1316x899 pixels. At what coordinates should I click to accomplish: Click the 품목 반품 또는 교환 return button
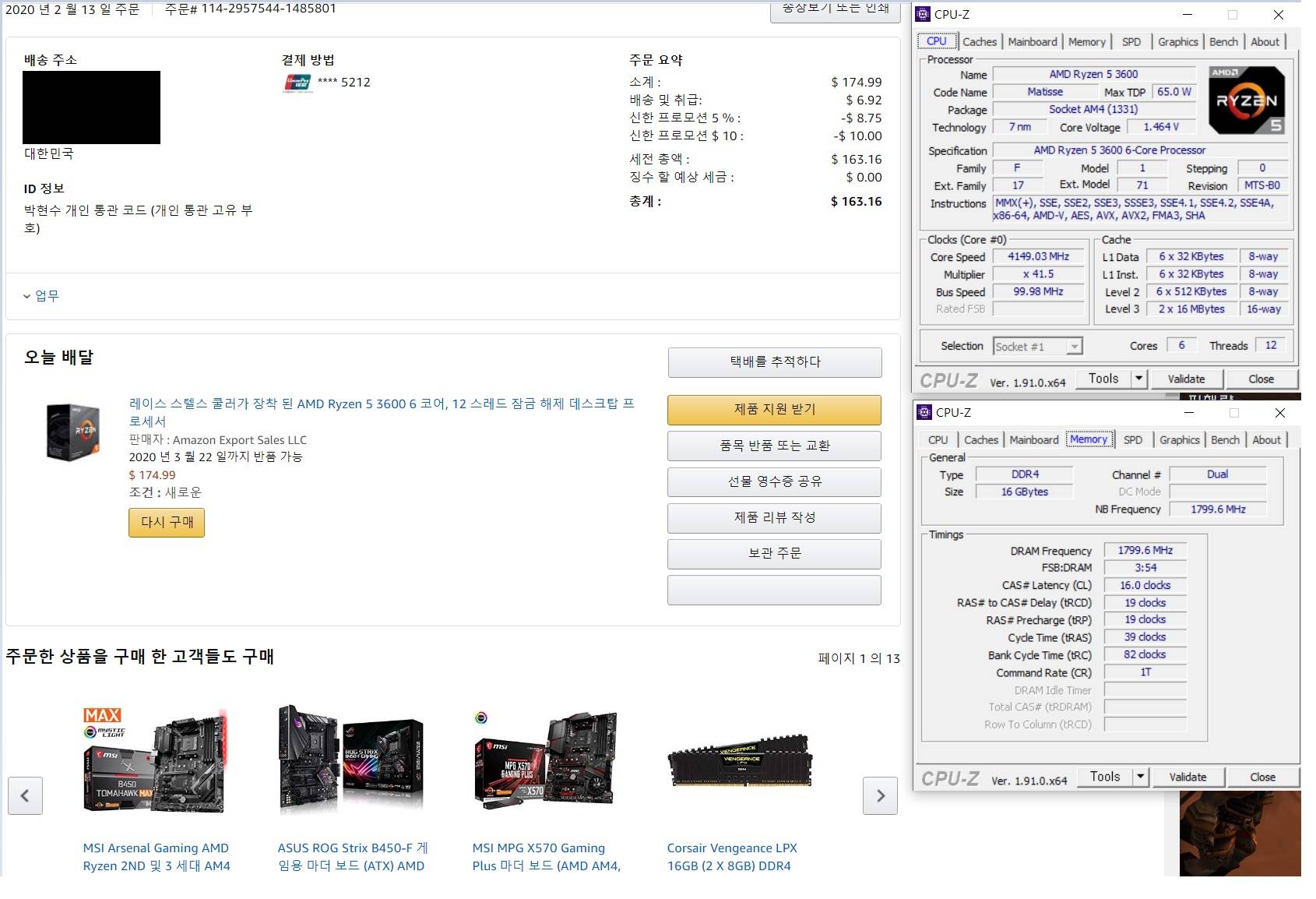tap(774, 446)
